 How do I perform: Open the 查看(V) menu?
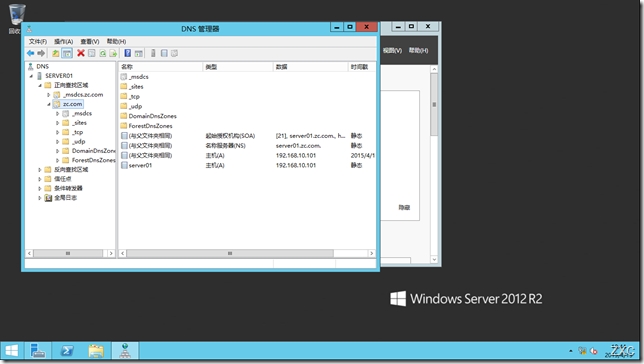point(90,41)
